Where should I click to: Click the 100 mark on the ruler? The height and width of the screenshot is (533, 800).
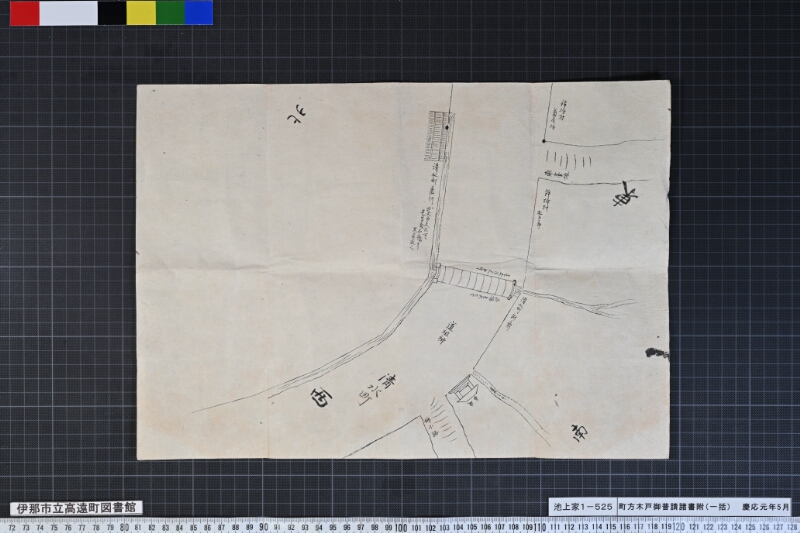tap(402, 527)
